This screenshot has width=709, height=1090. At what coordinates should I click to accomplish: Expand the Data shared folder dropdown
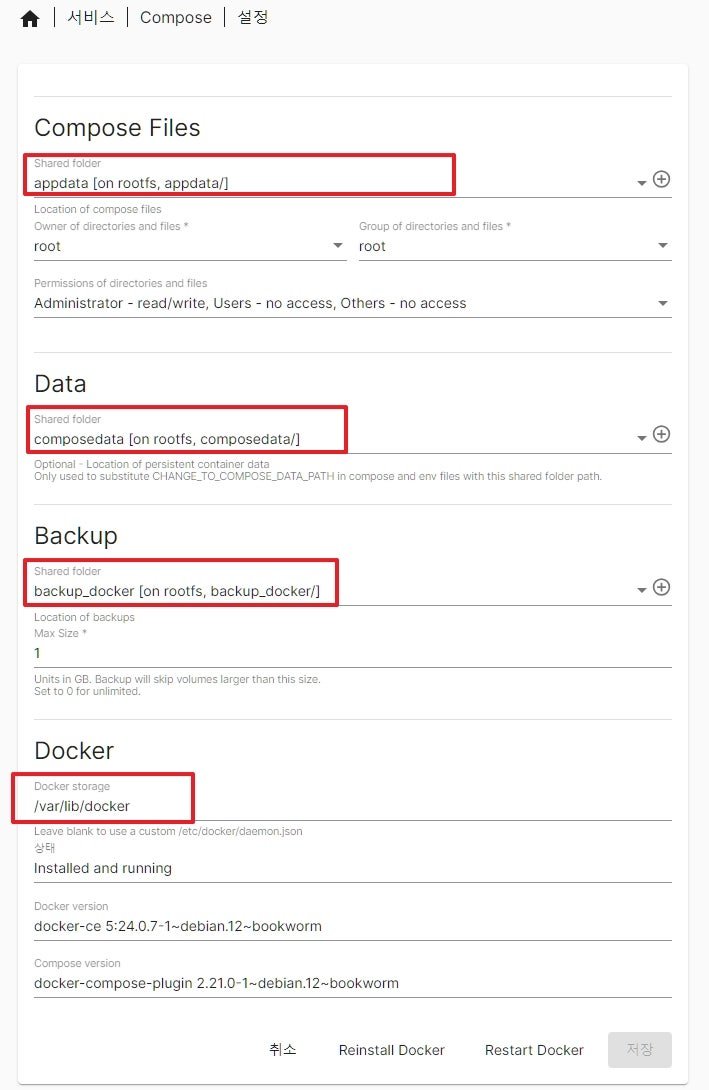click(x=642, y=438)
